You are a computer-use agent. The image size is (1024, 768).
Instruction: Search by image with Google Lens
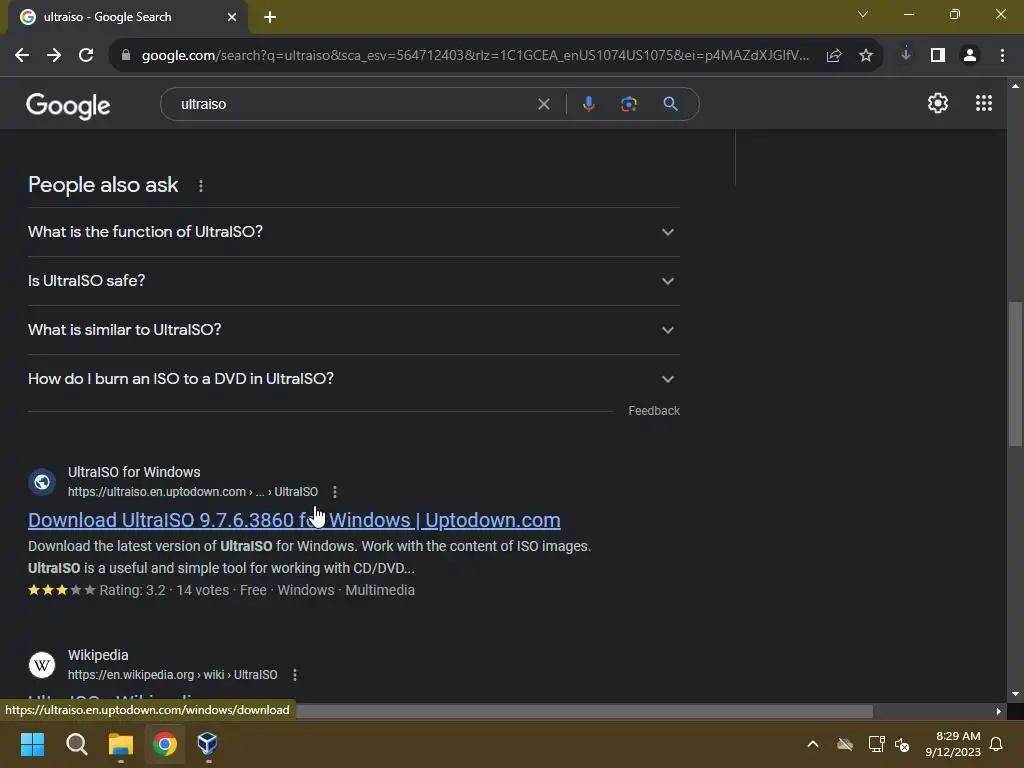pyautogui.click(x=629, y=104)
